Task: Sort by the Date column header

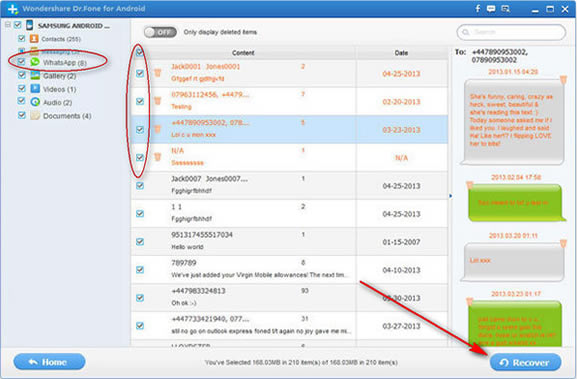Action: (x=401, y=53)
